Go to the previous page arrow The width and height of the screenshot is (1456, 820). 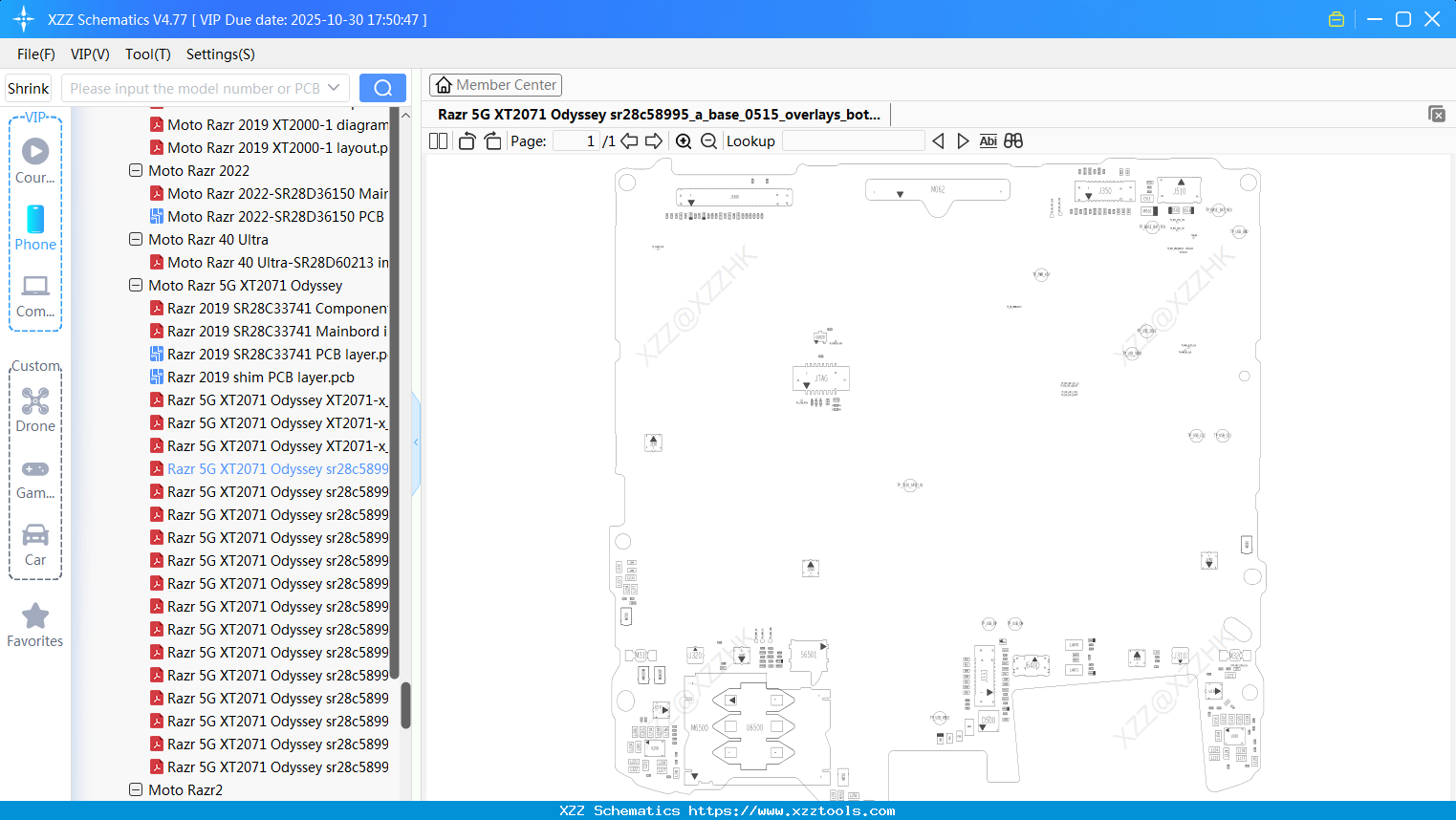pos(629,141)
